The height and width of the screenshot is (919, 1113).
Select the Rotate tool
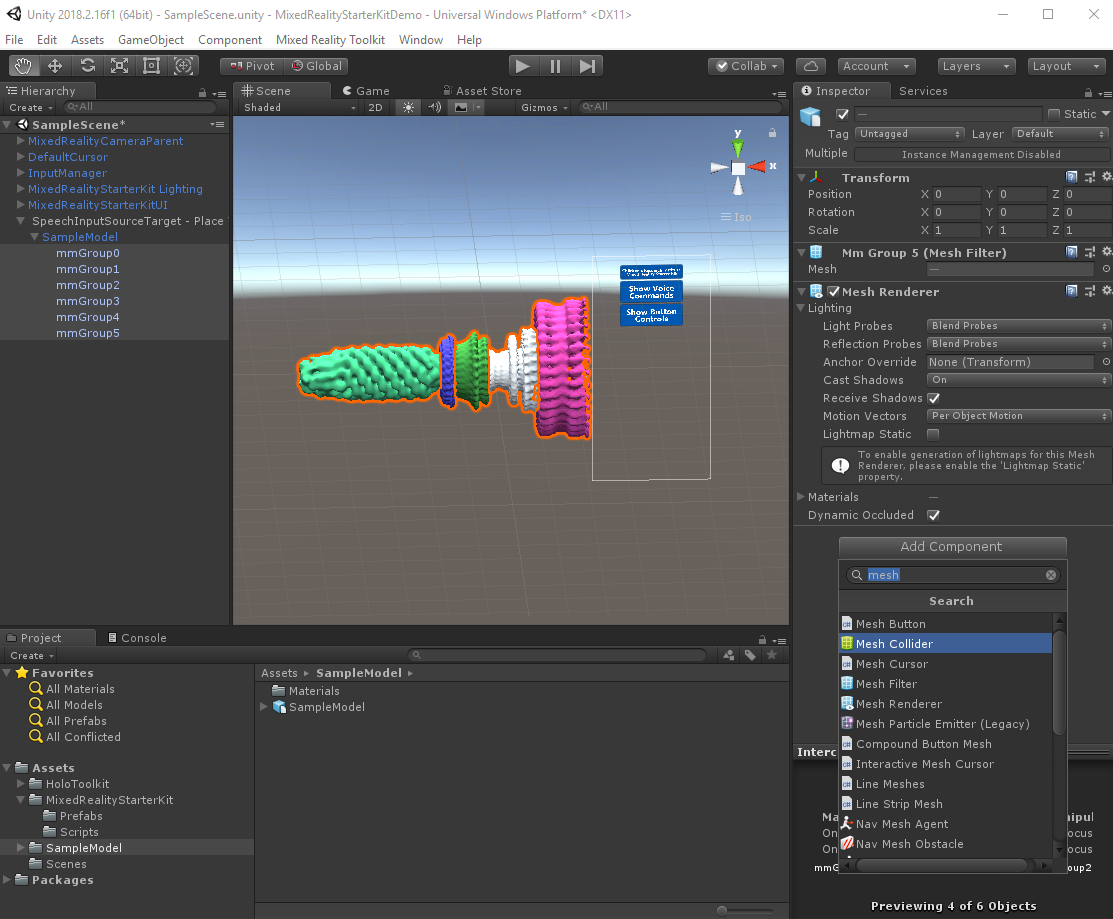tap(88, 66)
